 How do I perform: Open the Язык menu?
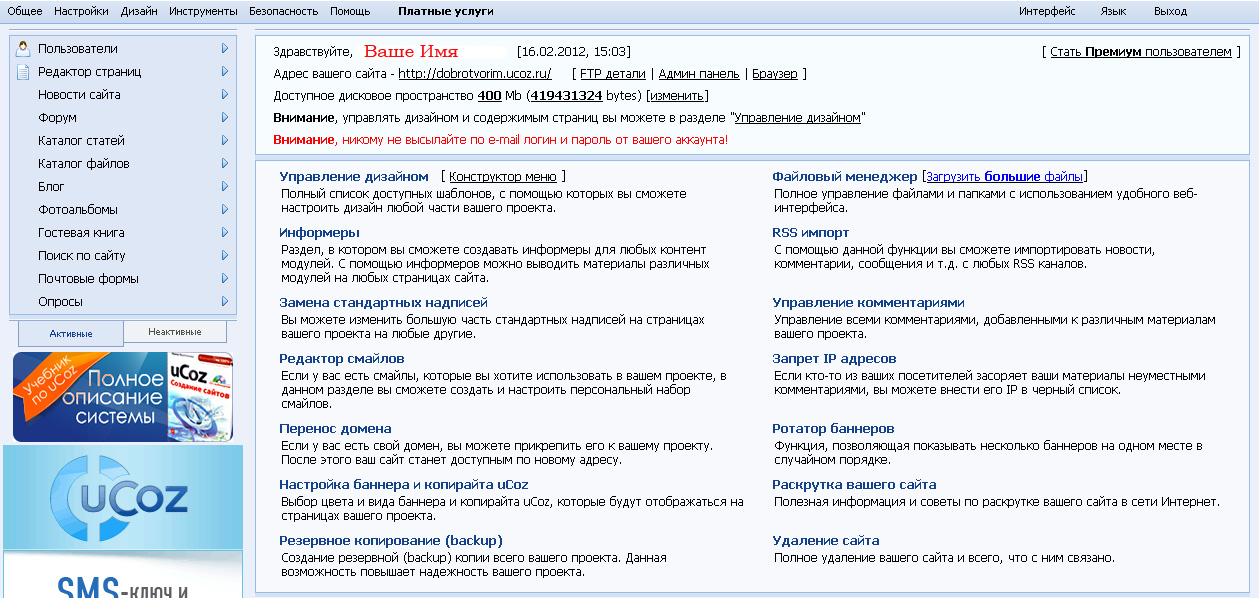1113,11
